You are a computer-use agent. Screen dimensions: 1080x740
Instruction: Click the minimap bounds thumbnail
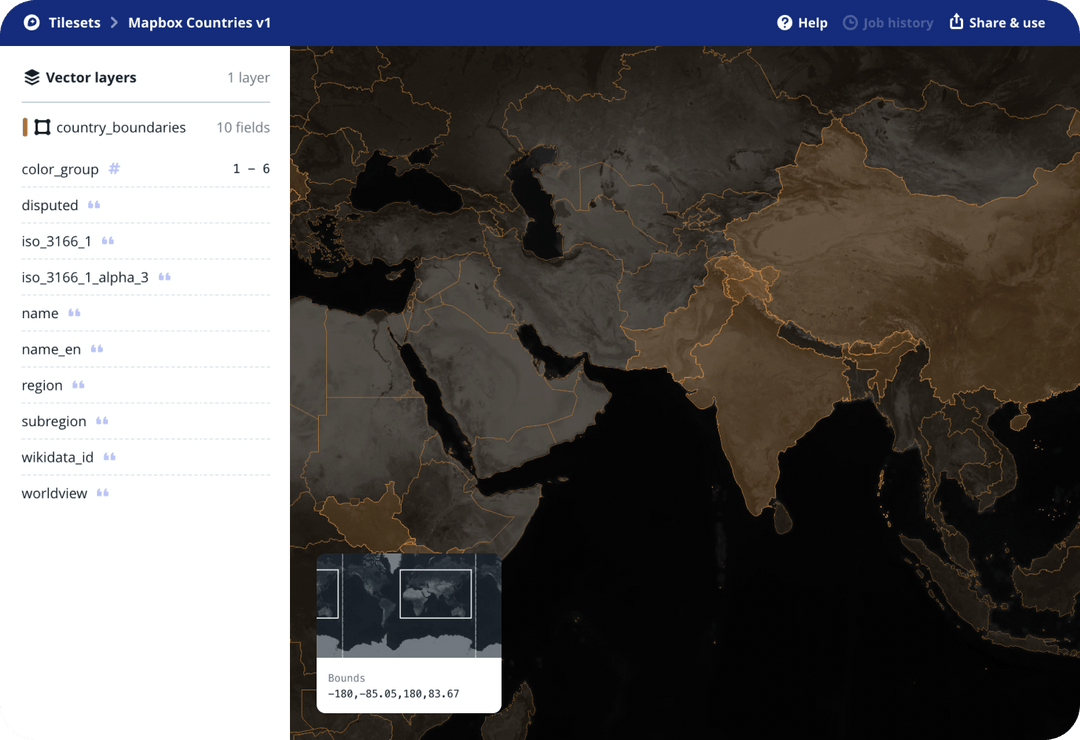[409, 607]
